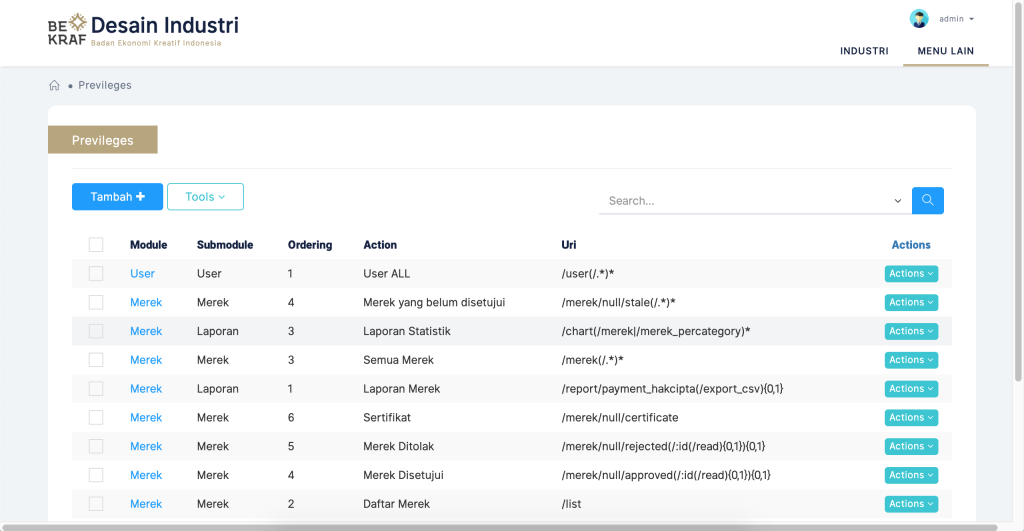Image resolution: width=1024 pixels, height=531 pixels.
Task: Expand the search field dropdown chevron
Action: click(897, 201)
